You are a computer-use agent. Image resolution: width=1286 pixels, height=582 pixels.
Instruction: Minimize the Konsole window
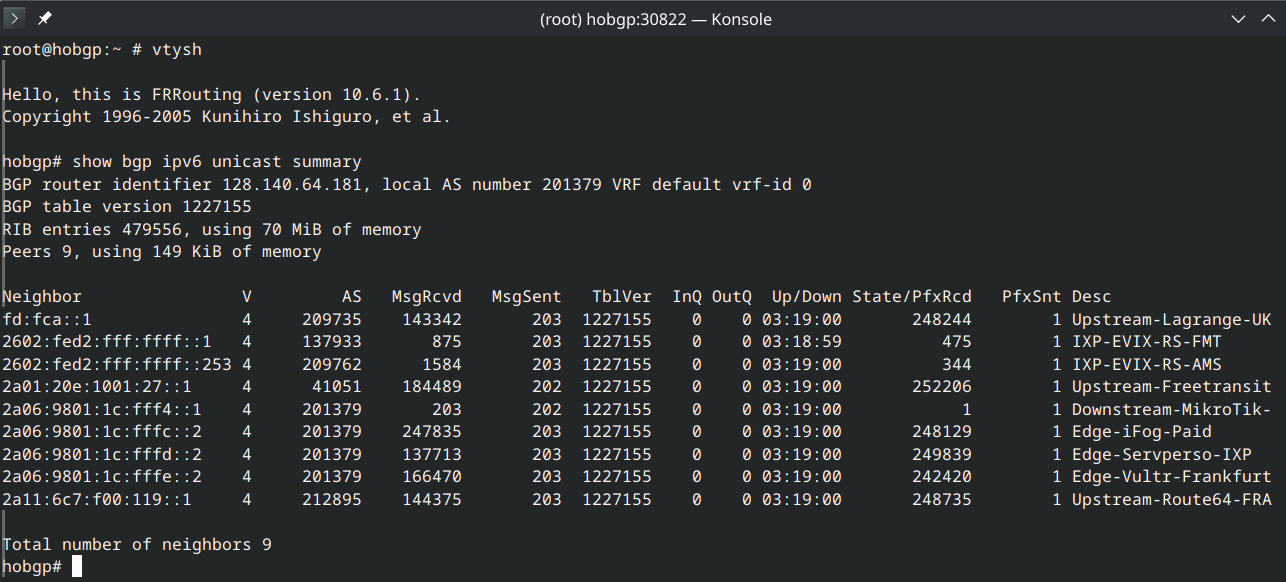tap(1238, 19)
